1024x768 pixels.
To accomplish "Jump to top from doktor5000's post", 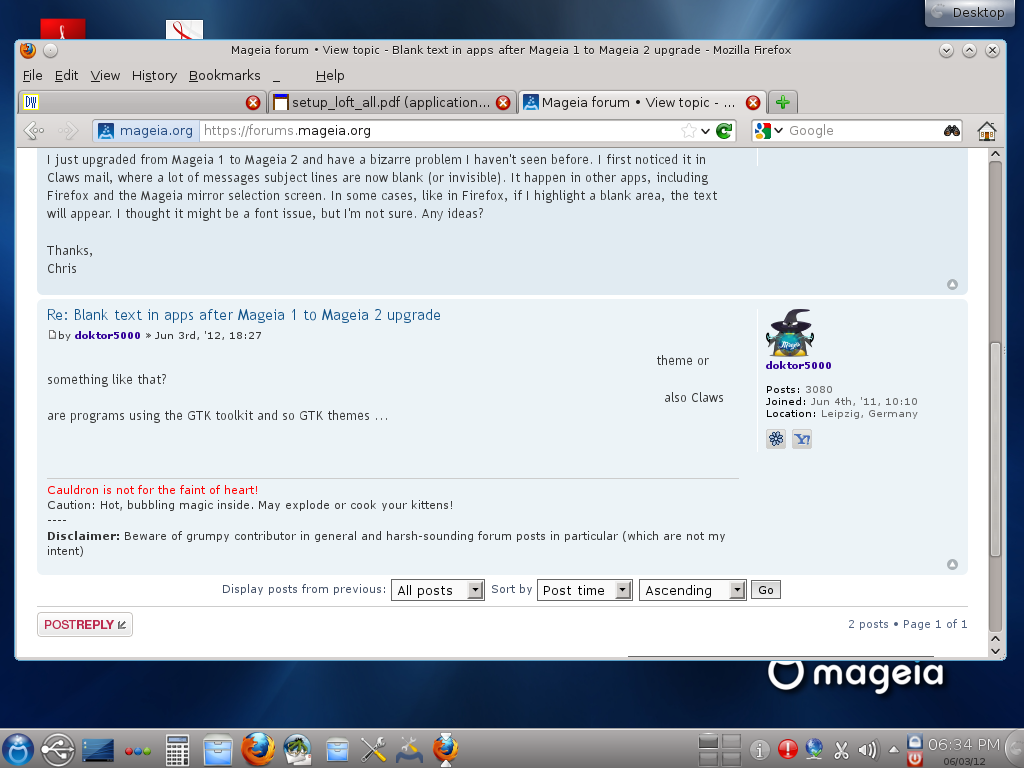I will pyautogui.click(x=952, y=564).
